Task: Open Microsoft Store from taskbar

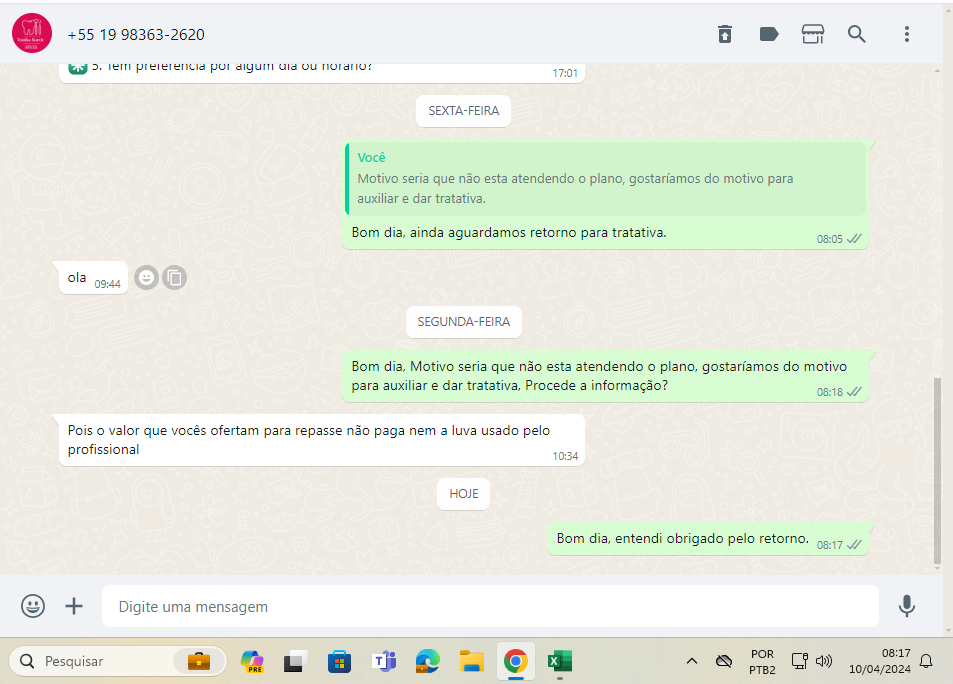Action: 339,661
